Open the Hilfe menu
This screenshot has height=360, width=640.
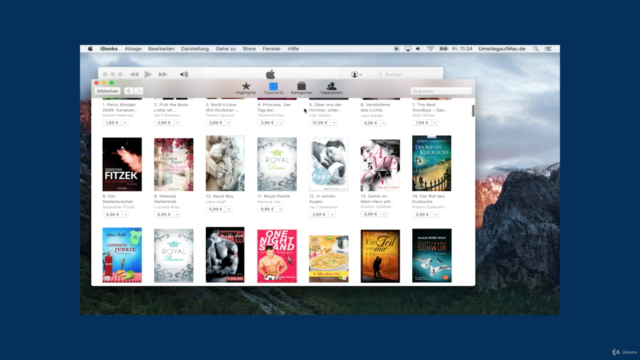[x=293, y=49]
